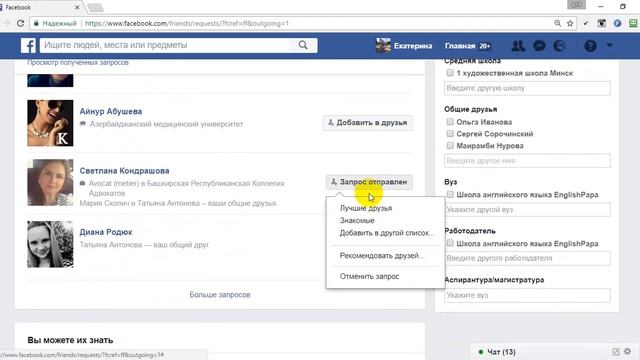The height and width of the screenshot is (360, 640).
Task: Reload the page in browser
Action: point(20,23)
